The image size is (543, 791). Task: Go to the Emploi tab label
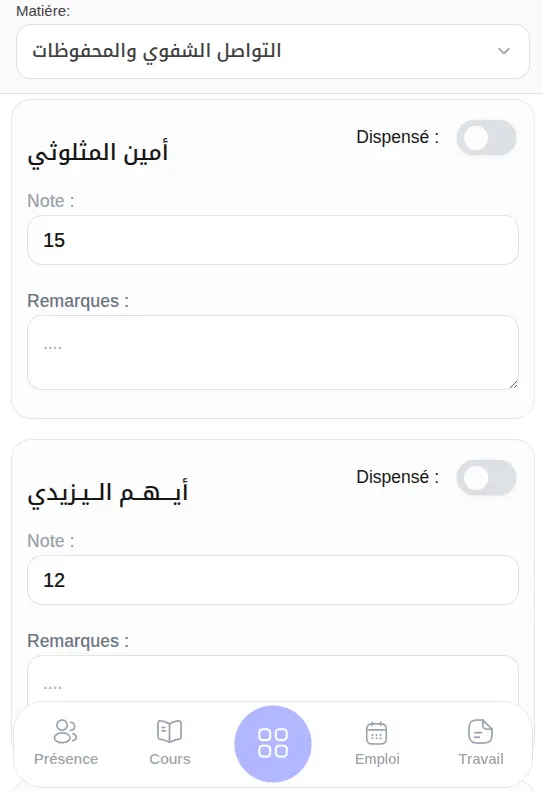pyautogui.click(x=377, y=759)
